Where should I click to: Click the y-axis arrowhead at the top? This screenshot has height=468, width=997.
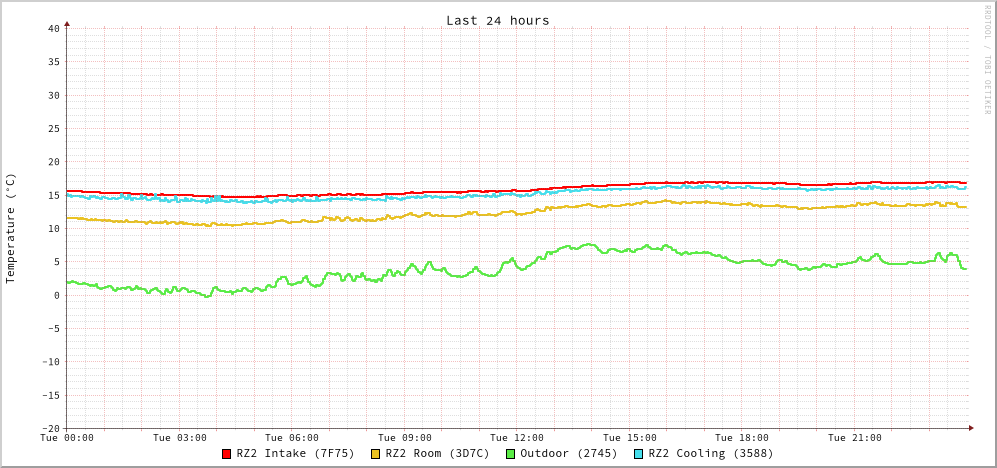click(x=67, y=23)
